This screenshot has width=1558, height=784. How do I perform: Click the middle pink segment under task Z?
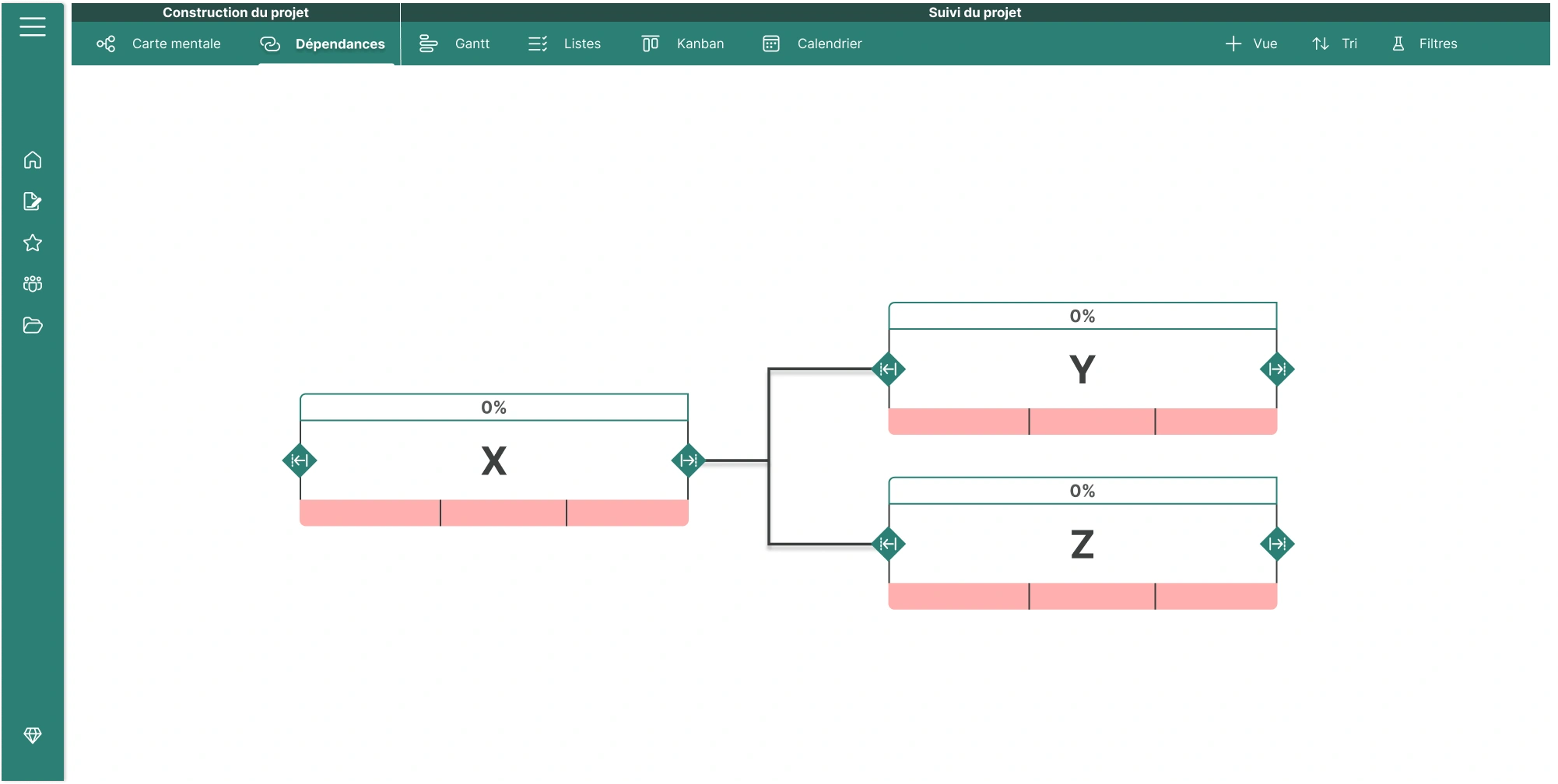click(1092, 596)
